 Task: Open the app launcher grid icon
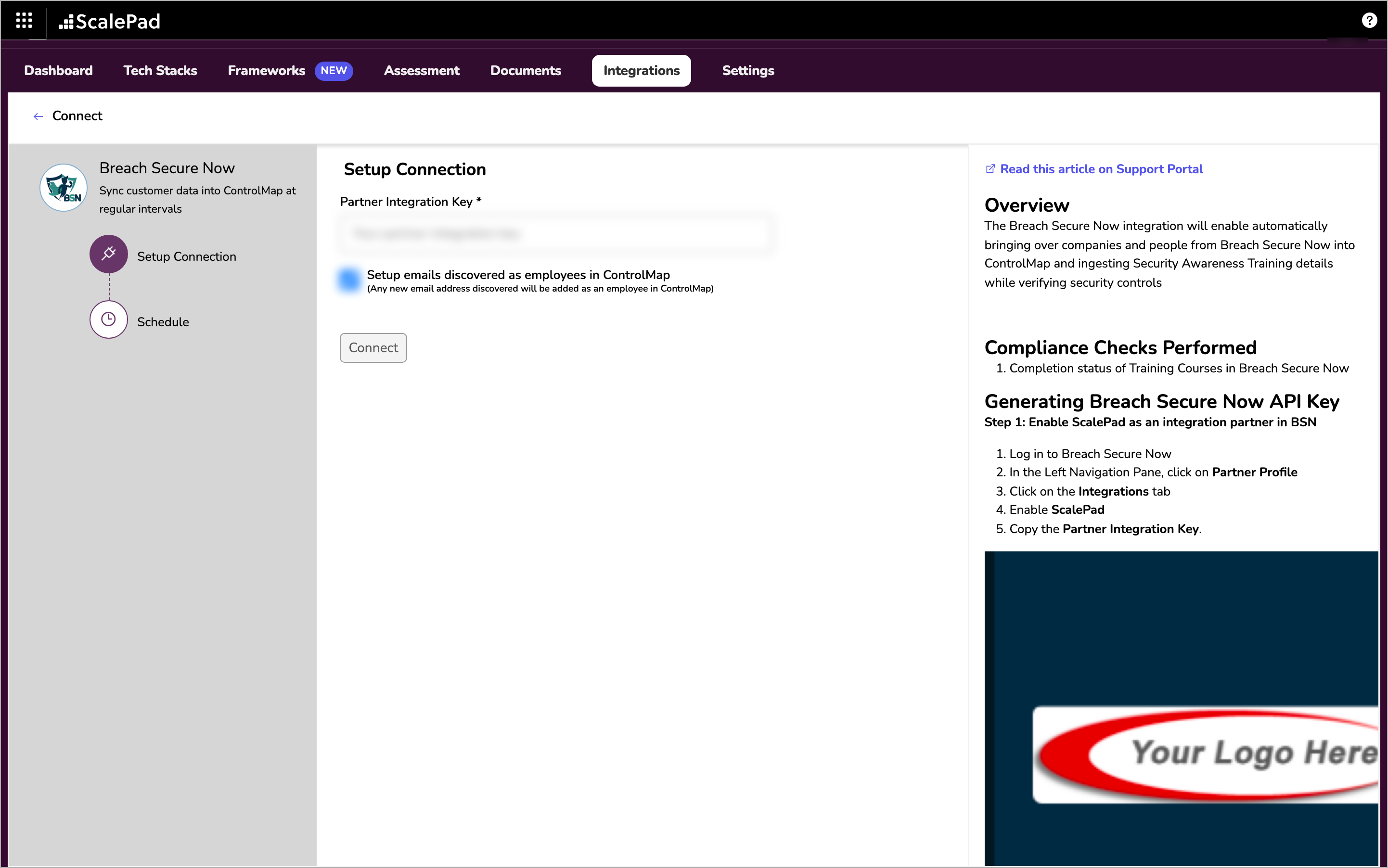click(24, 21)
